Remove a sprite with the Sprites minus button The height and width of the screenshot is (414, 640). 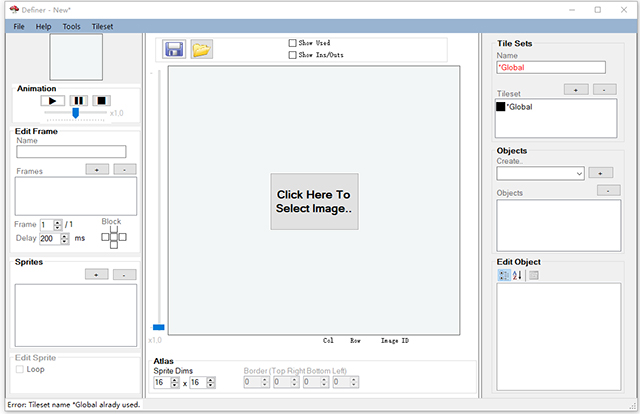tap(124, 274)
